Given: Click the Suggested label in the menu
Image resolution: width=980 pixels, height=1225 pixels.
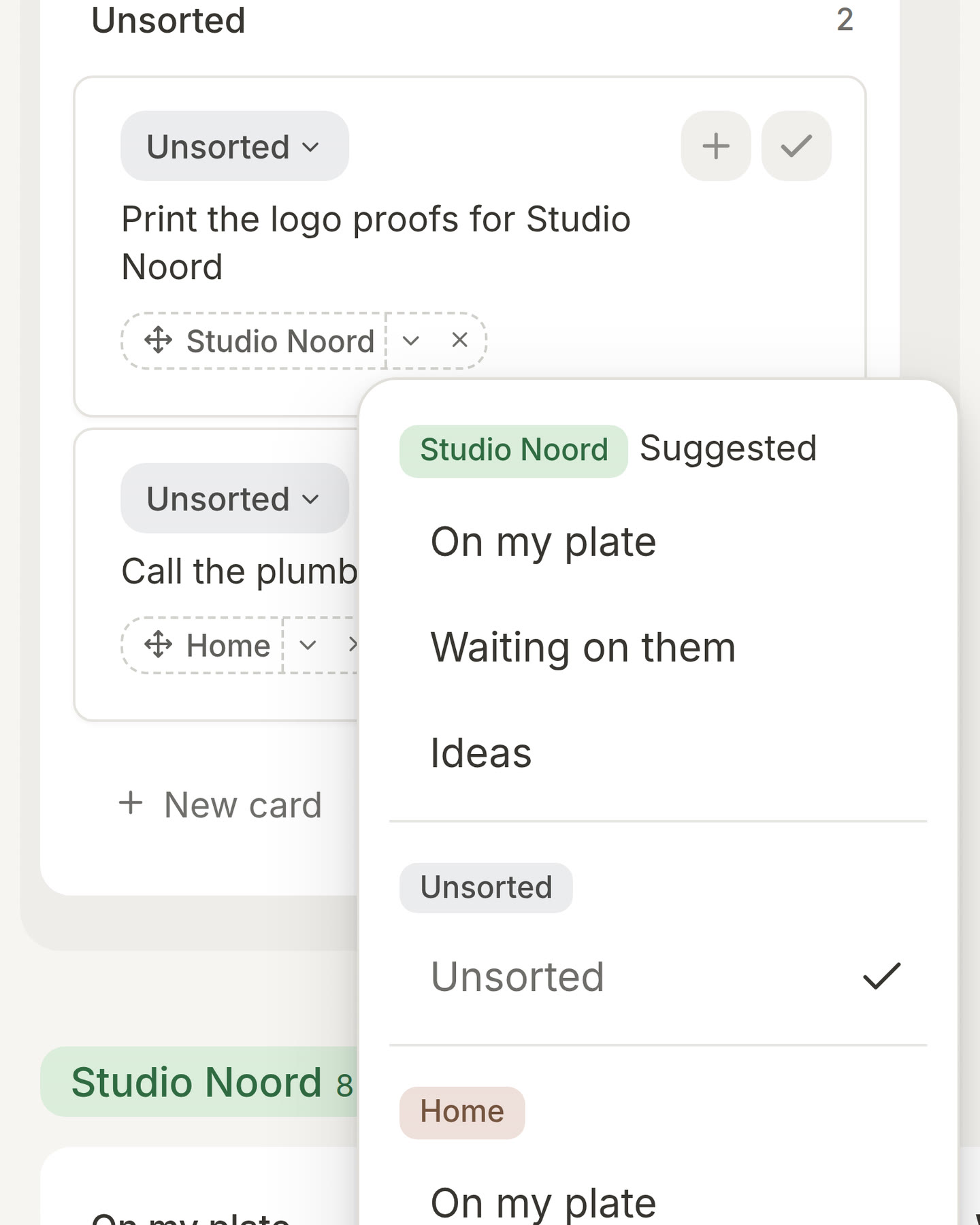Looking at the screenshot, I should pyautogui.click(x=728, y=448).
